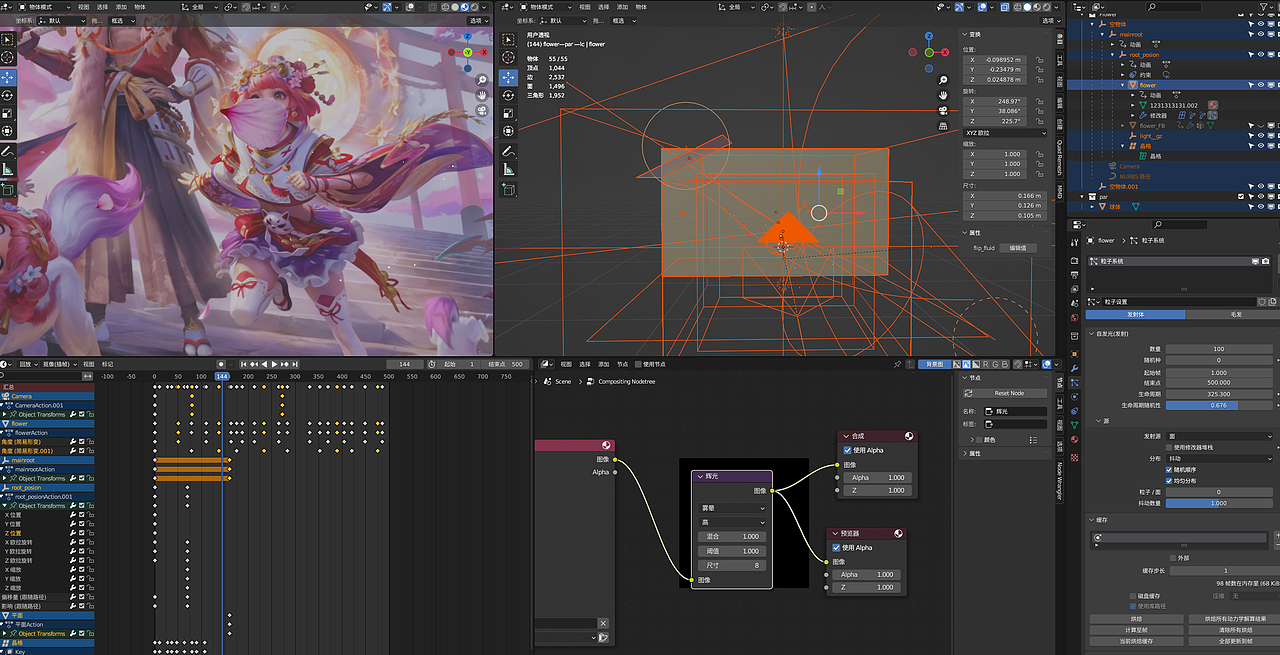This screenshot has height=655, width=1280.
Task: Adjust the 生命周期随机性 slider
Action: 1220,405
